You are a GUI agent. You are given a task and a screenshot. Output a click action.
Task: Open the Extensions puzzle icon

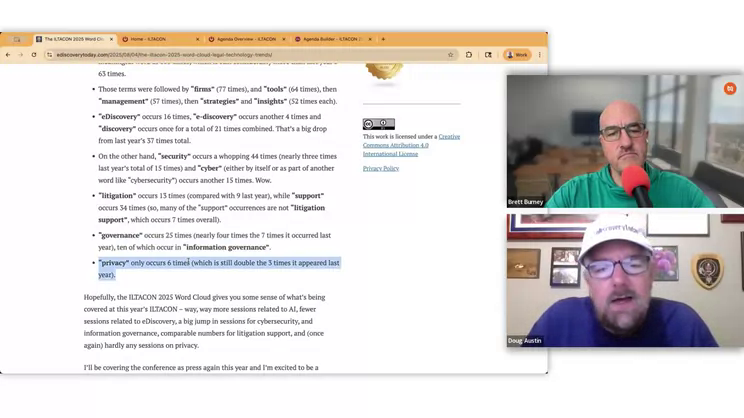point(469,55)
